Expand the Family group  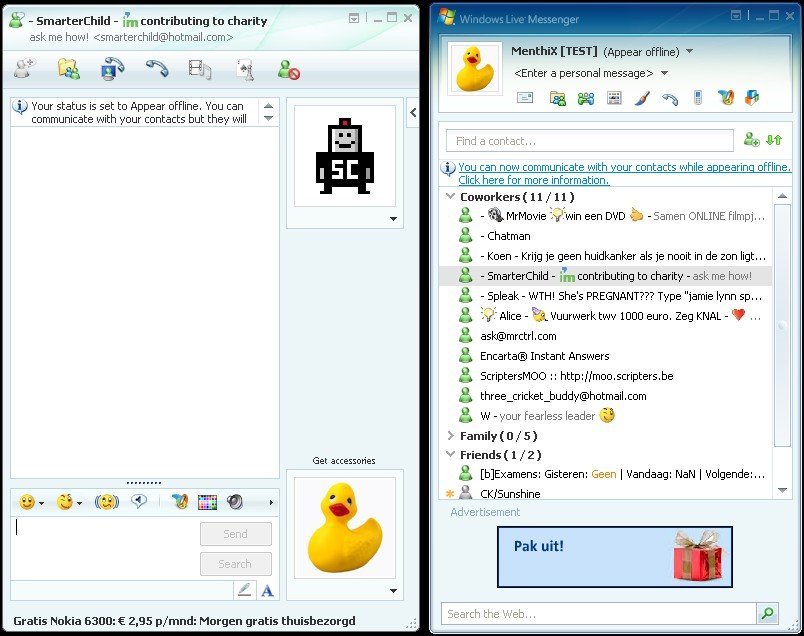click(451, 435)
